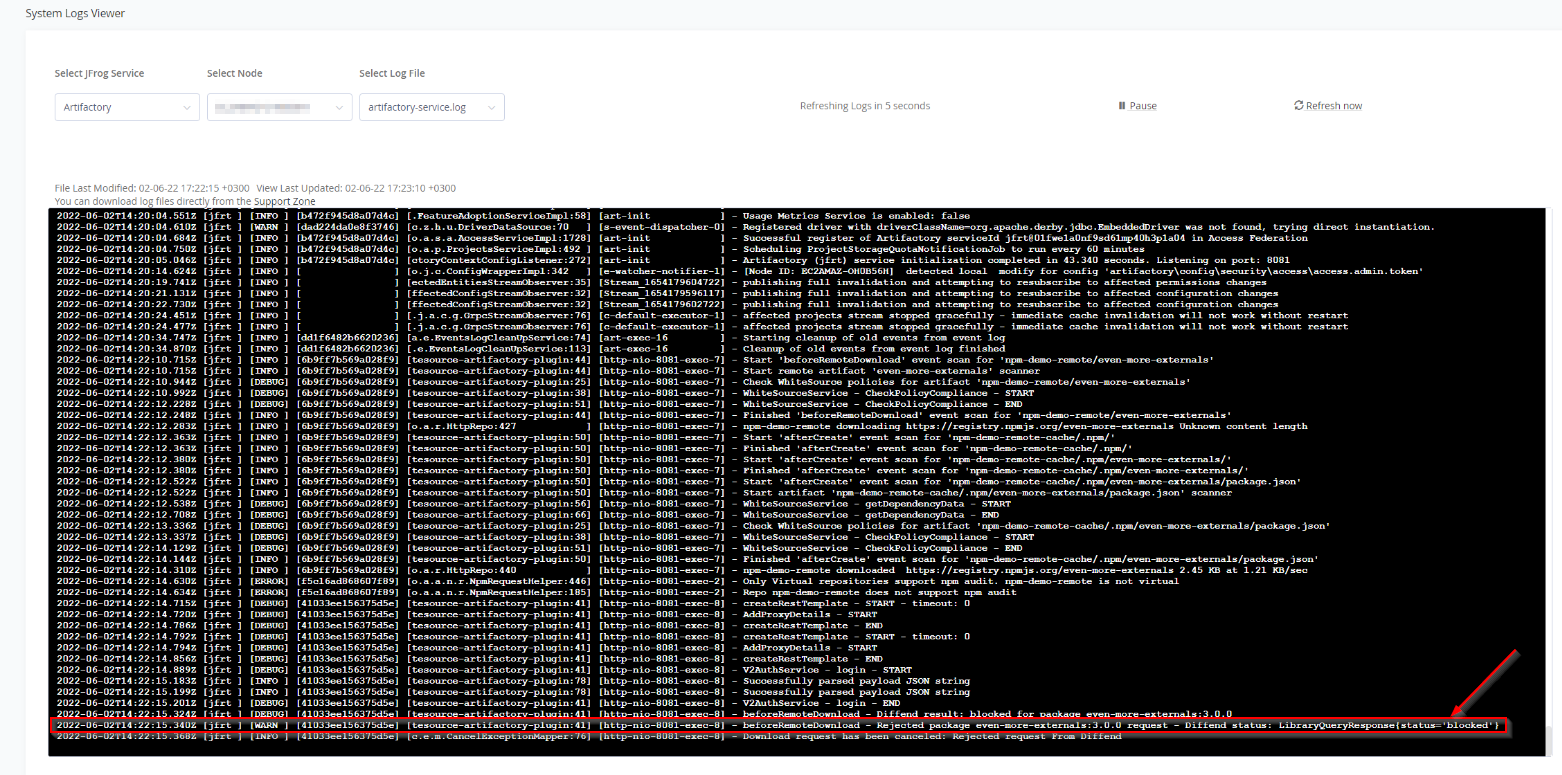Click the chevron in the artifactory-service.log box
Viewport: 1562px width, 775px height.
[491, 107]
